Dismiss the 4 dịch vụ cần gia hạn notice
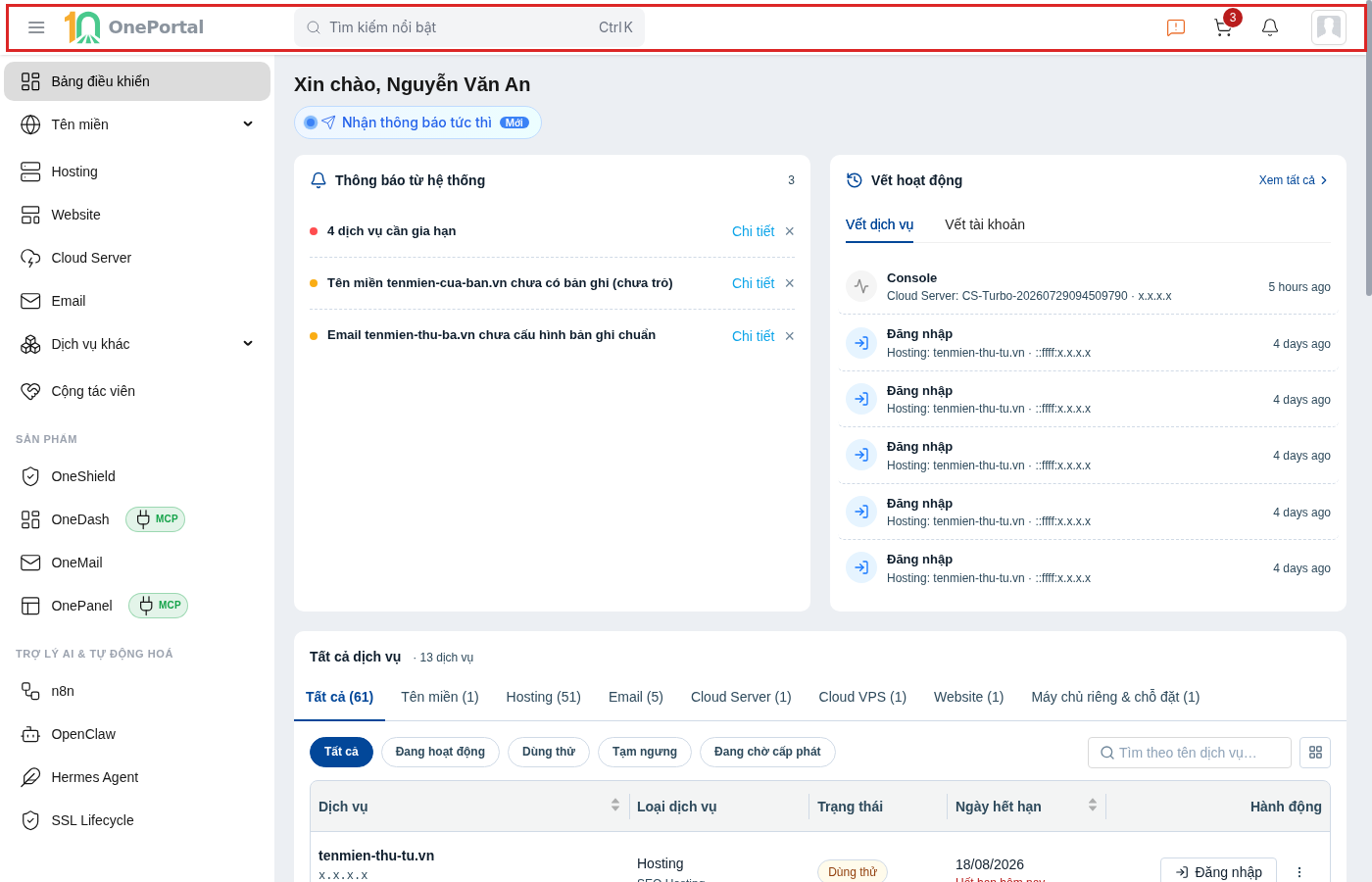 coord(790,231)
